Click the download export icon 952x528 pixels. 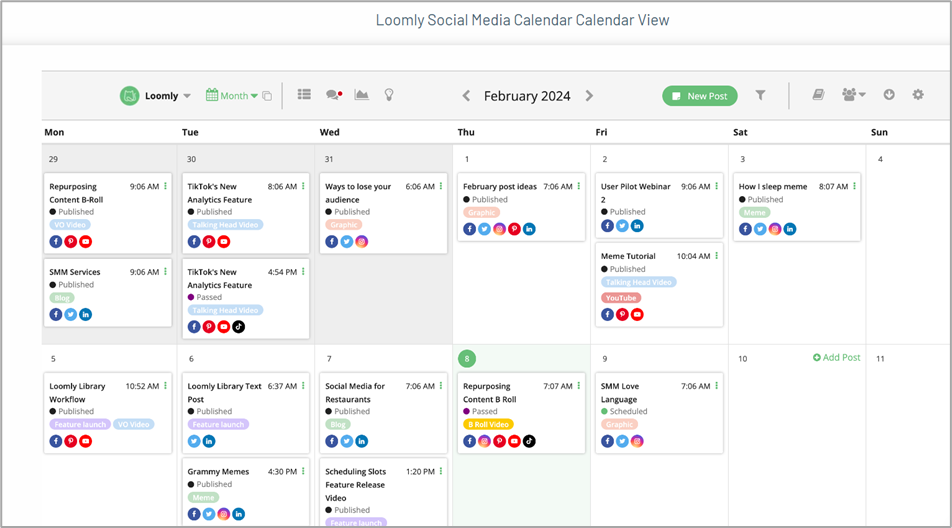[889, 95]
